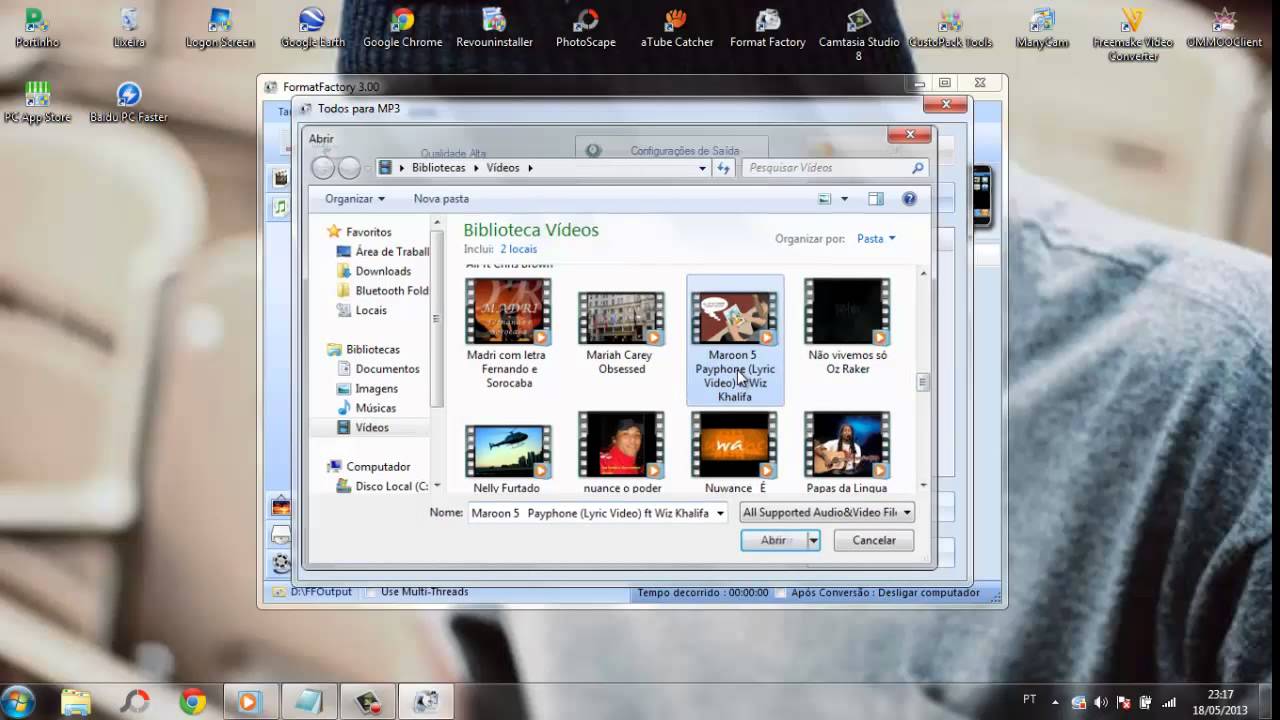1280x720 pixels.
Task: Toggle Após Conversão Desligar computador checkbox
Action: tap(781, 592)
